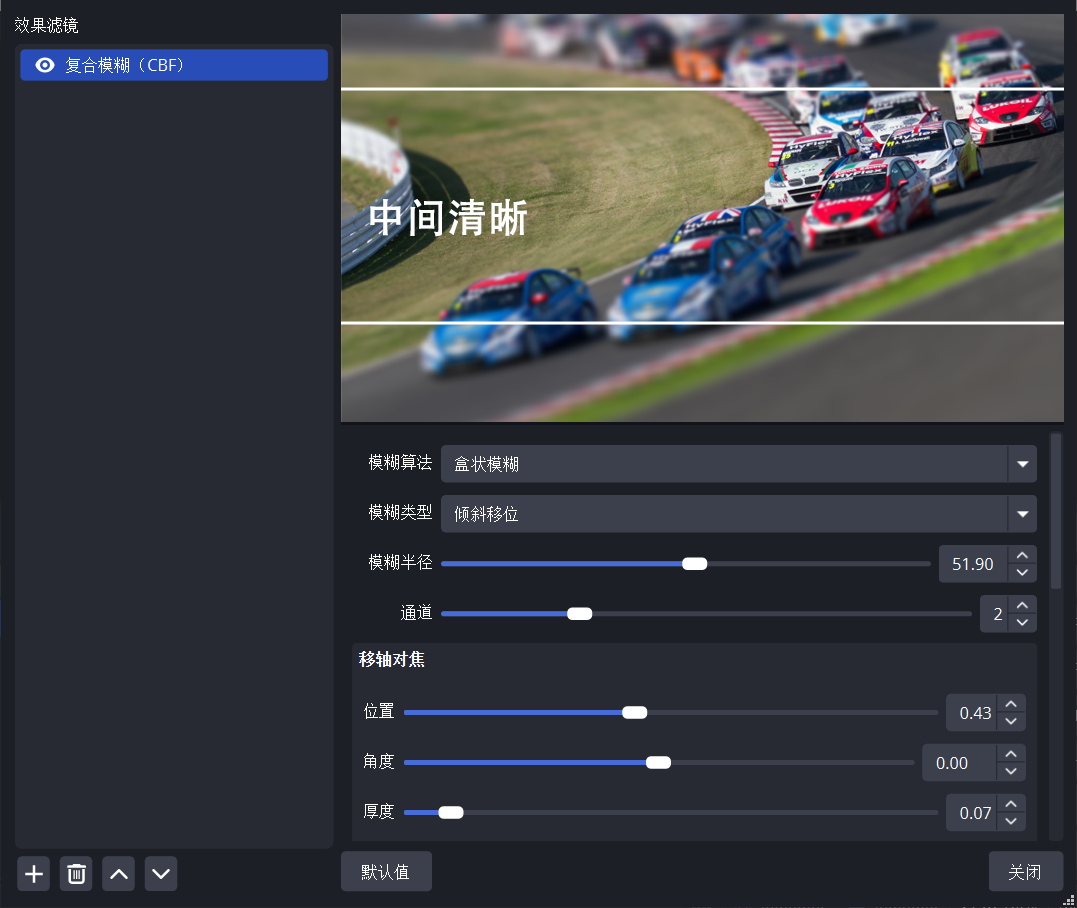Increase the 角度 value with up arrow
The width and height of the screenshot is (1077, 908).
pyautogui.click(x=1011, y=754)
